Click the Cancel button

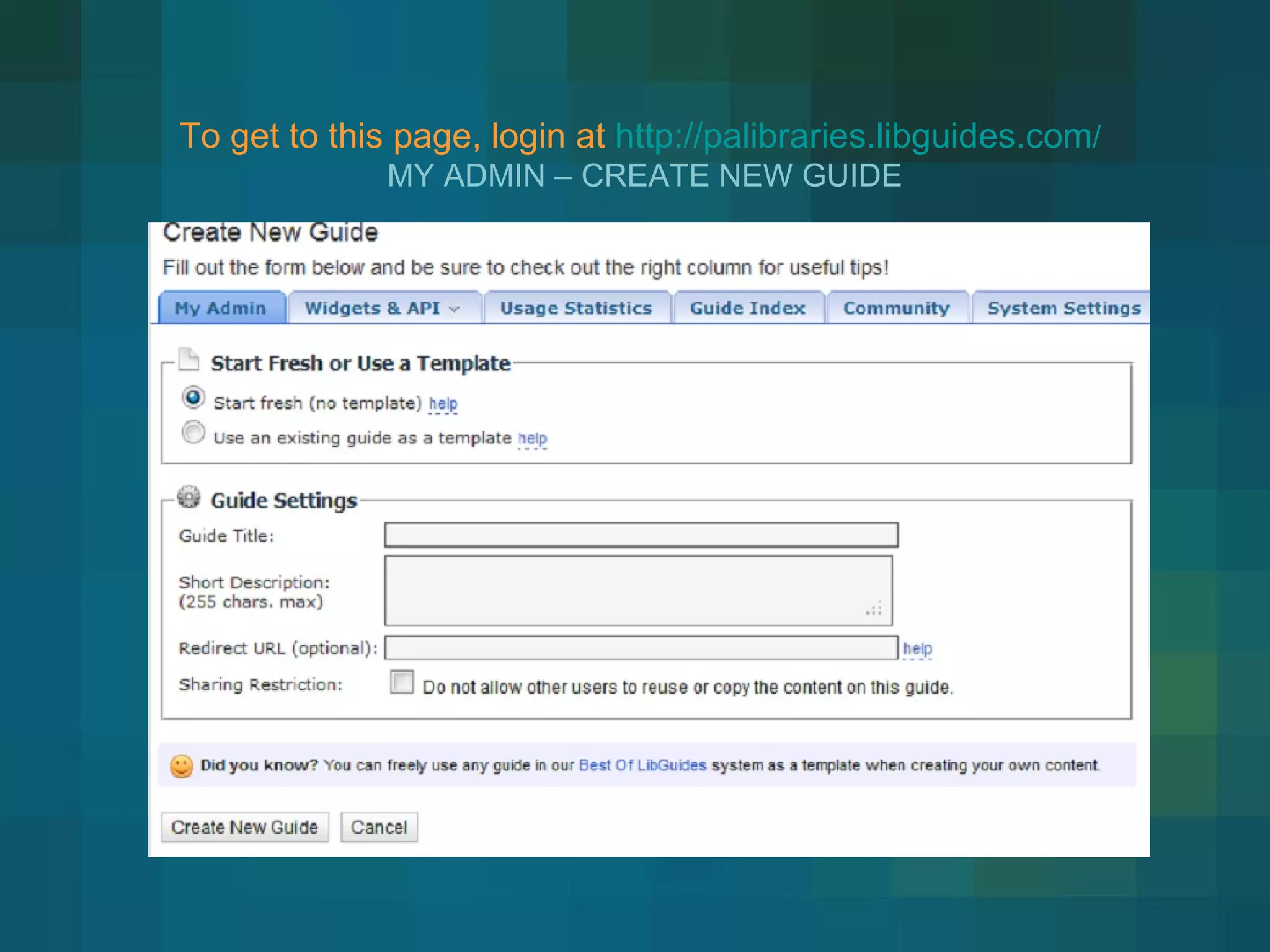379,827
